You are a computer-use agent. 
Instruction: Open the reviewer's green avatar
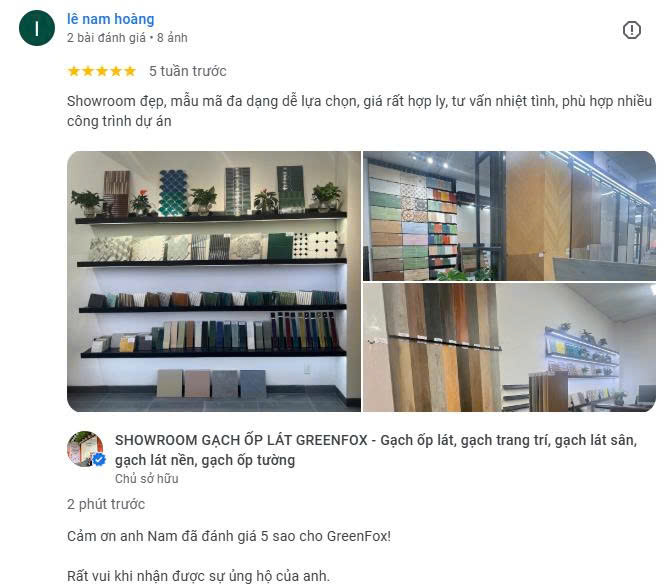[x=37, y=28]
